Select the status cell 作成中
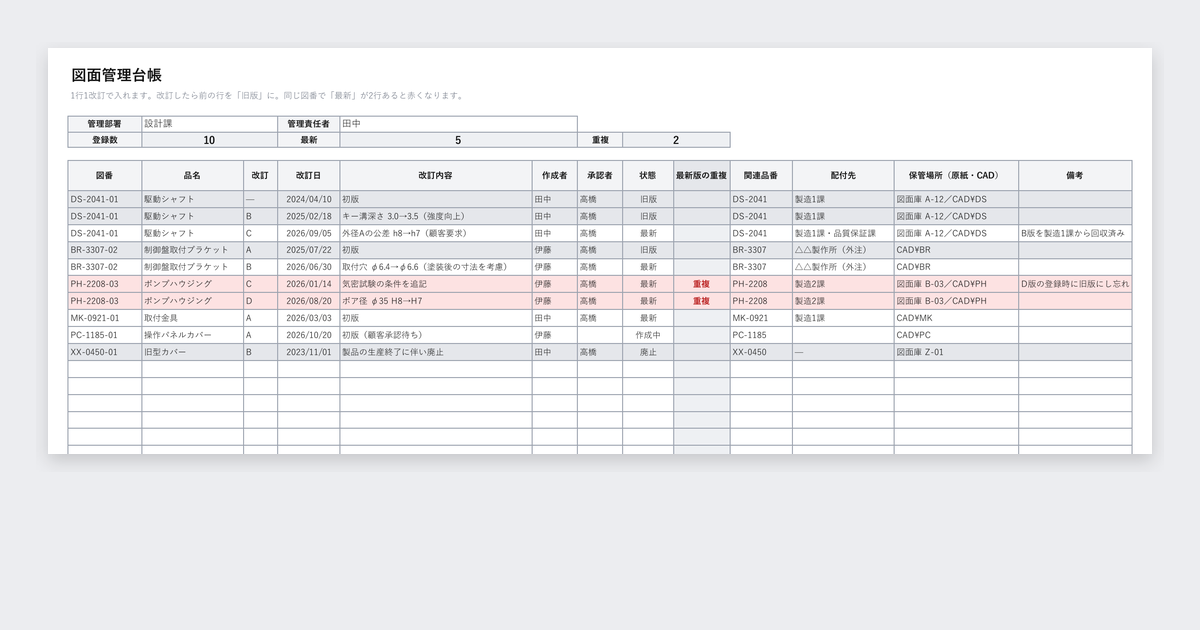Viewport: 1200px width, 630px height. click(x=648, y=335)
